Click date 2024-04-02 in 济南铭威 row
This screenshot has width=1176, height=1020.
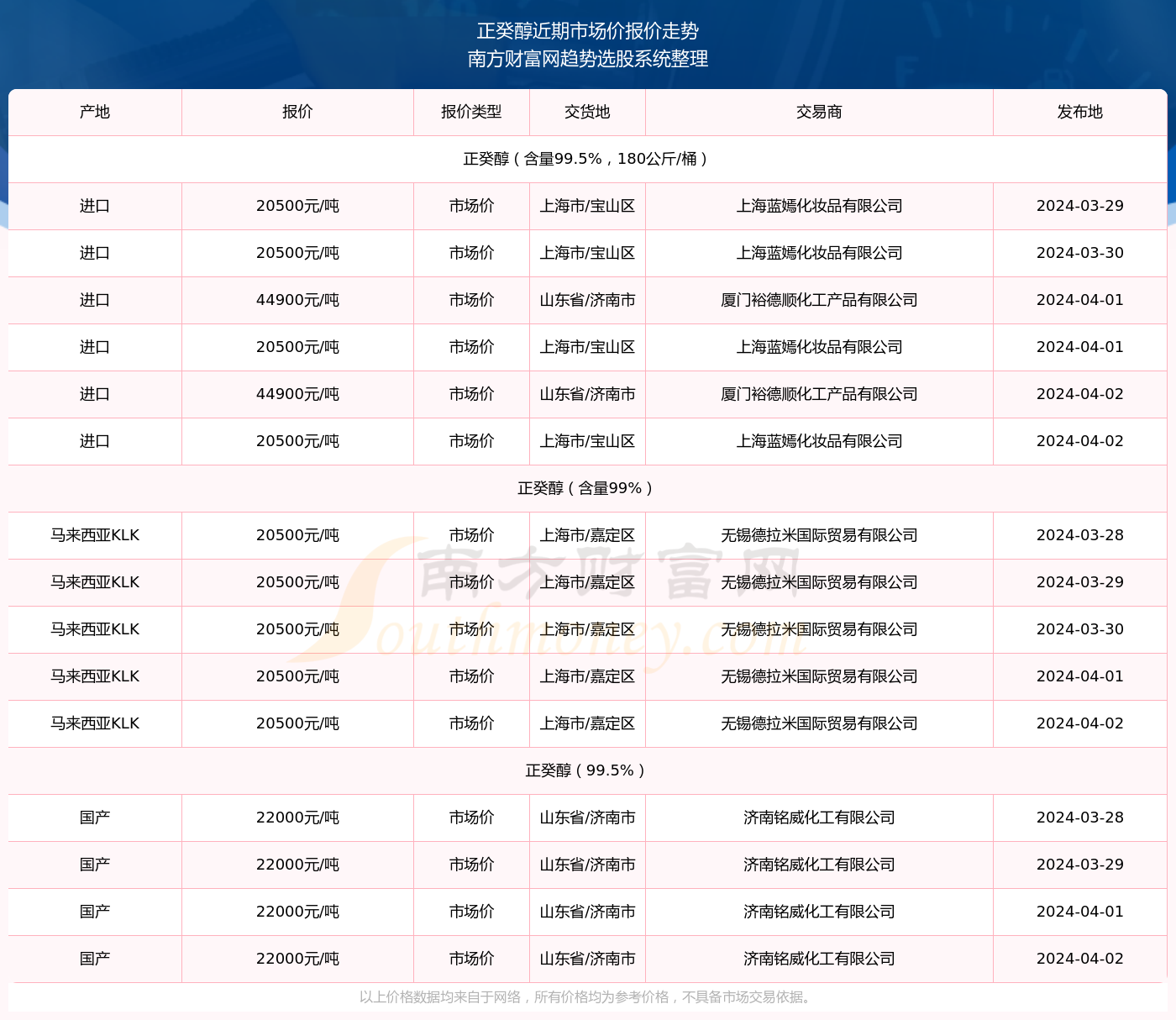pos(1080,959)
